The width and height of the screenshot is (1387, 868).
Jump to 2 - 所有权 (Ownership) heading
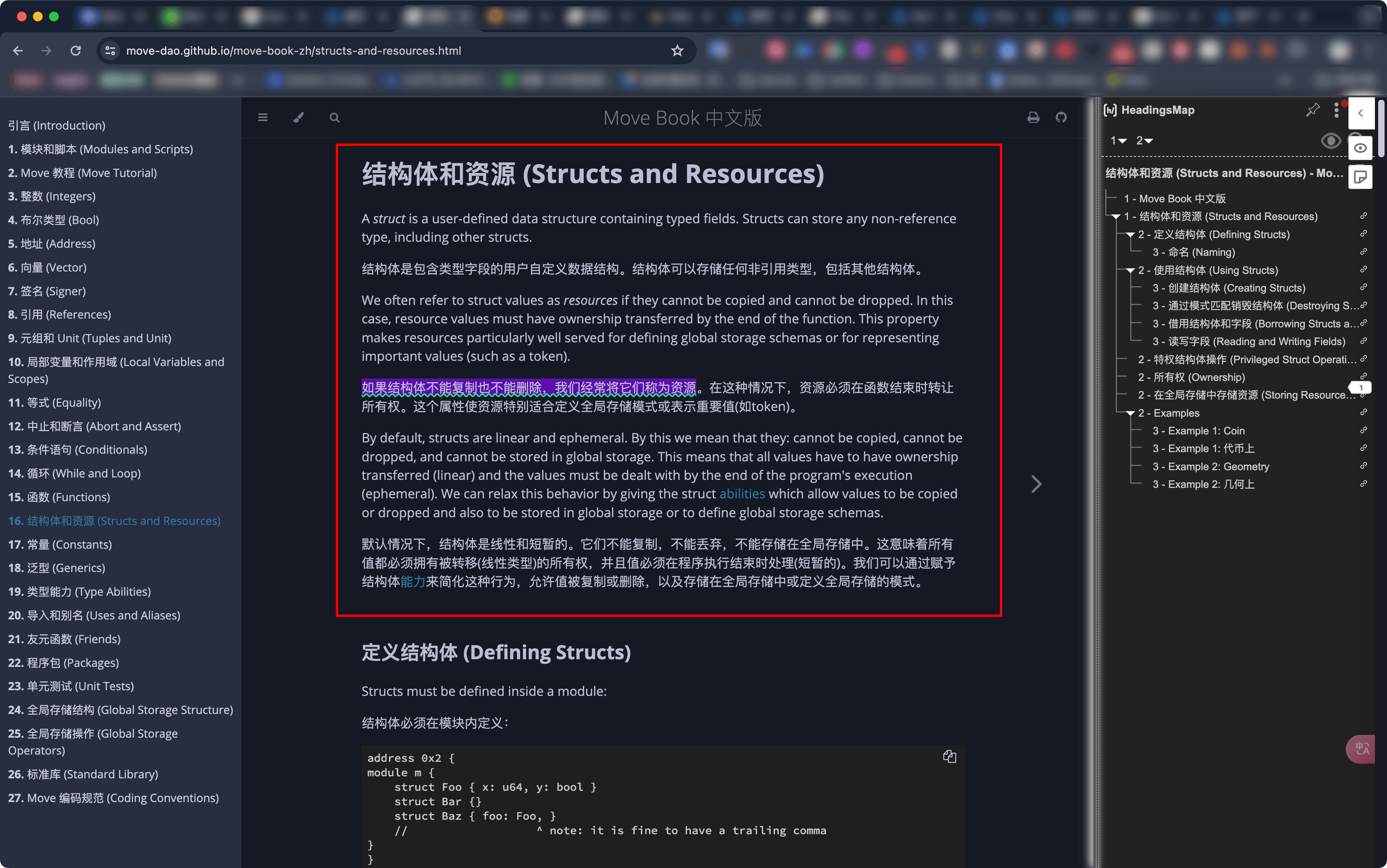click(x=1191, y=377)
